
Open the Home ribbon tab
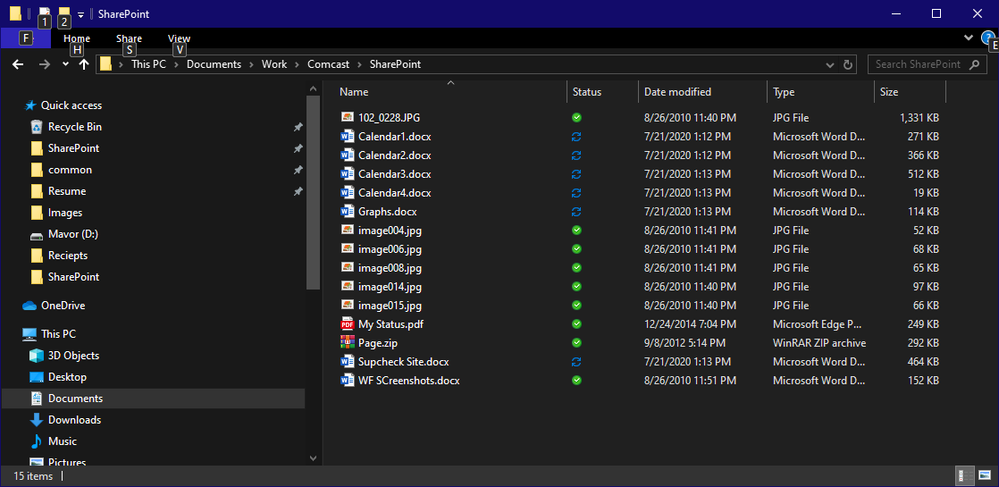(77, 39)
